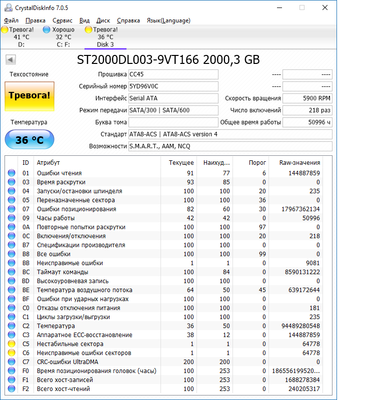
Task: Open the Диск menu
Action: coord(103,20)
